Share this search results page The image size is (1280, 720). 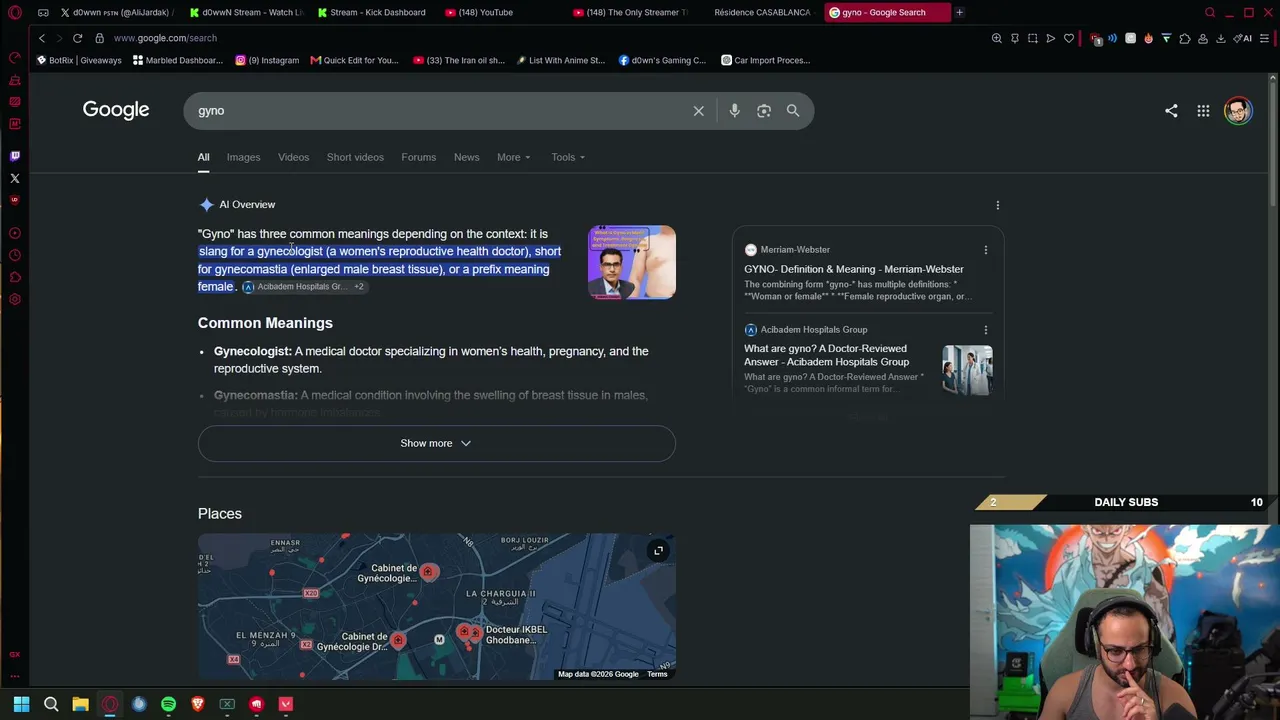click(1171, 111)
